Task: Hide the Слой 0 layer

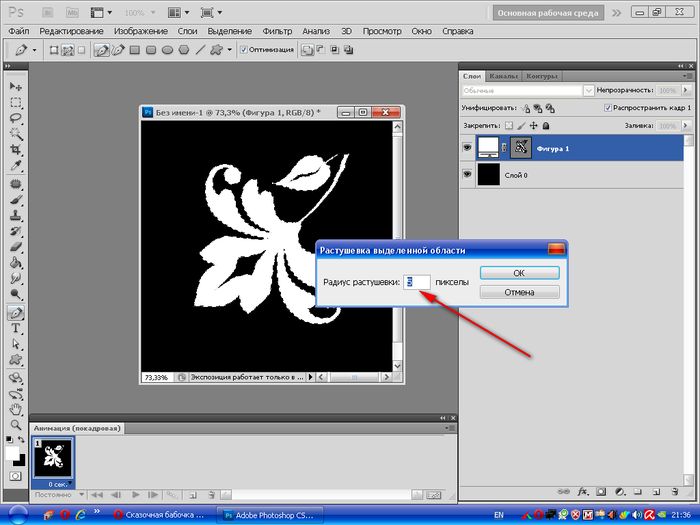Action: pos(467,174)
